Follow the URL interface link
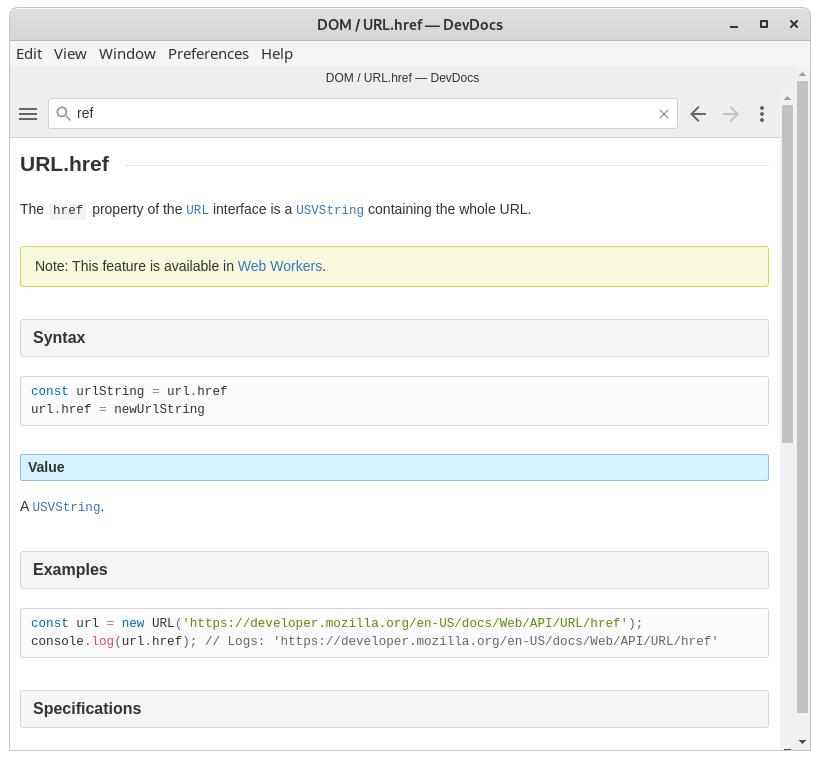Screen dimensions: 820x760 click(x=197, y=210)
